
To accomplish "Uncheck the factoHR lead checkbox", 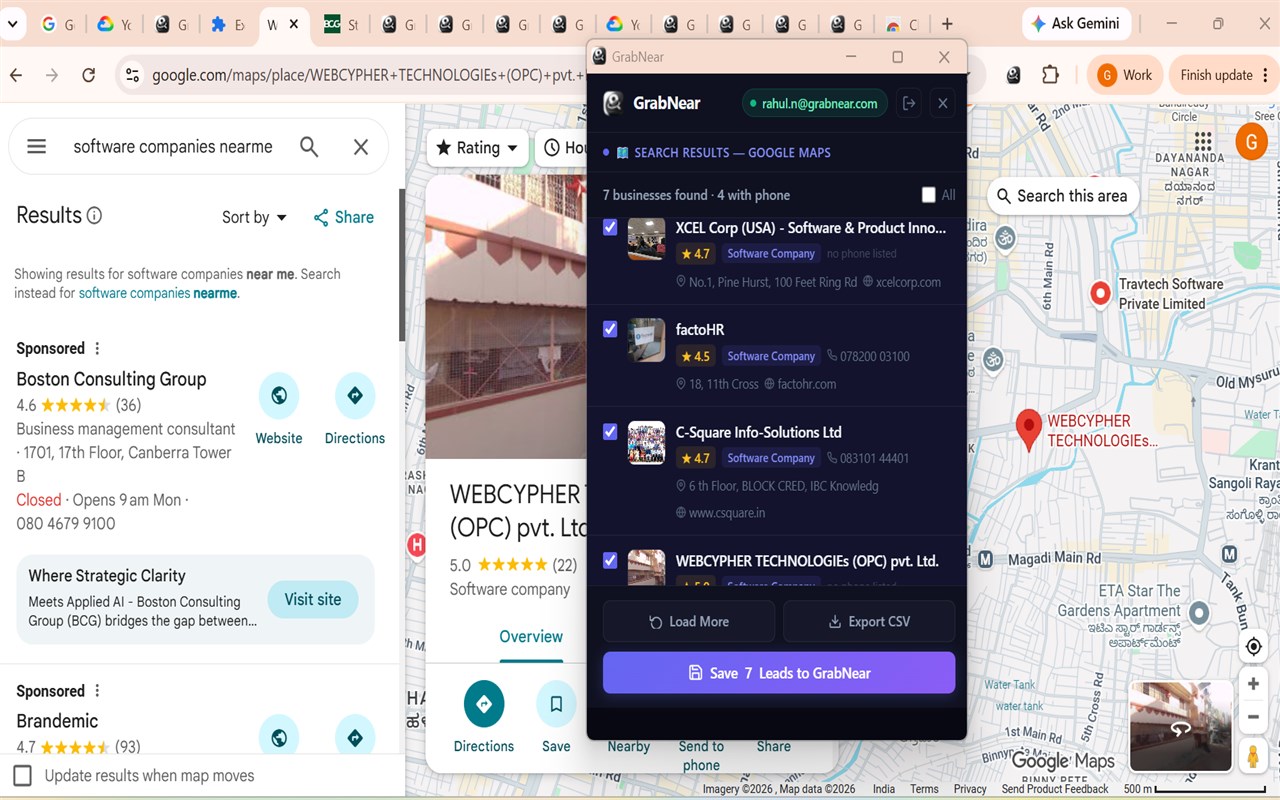I will point(610,329).
